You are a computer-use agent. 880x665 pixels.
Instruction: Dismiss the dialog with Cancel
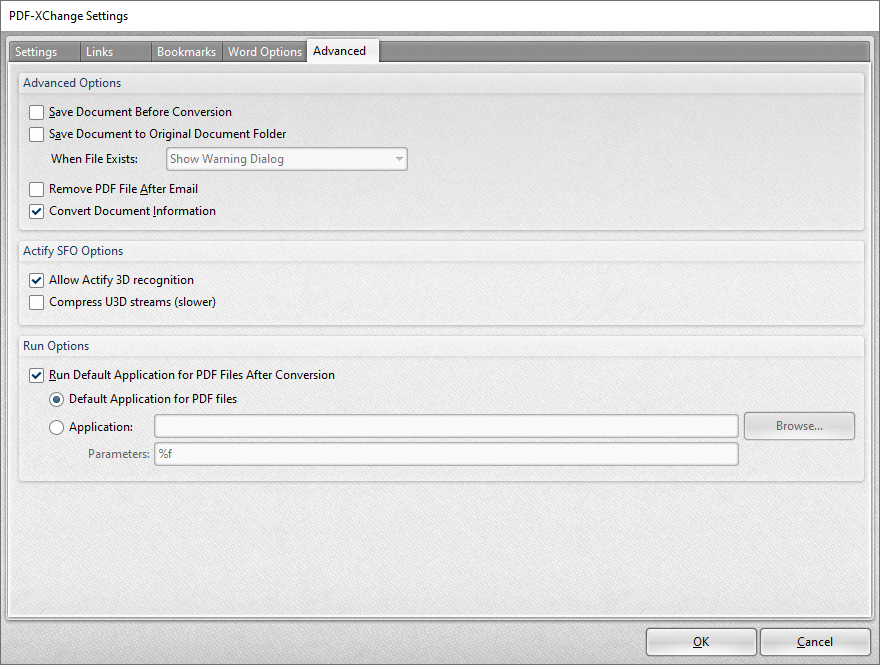pos(815,642)
